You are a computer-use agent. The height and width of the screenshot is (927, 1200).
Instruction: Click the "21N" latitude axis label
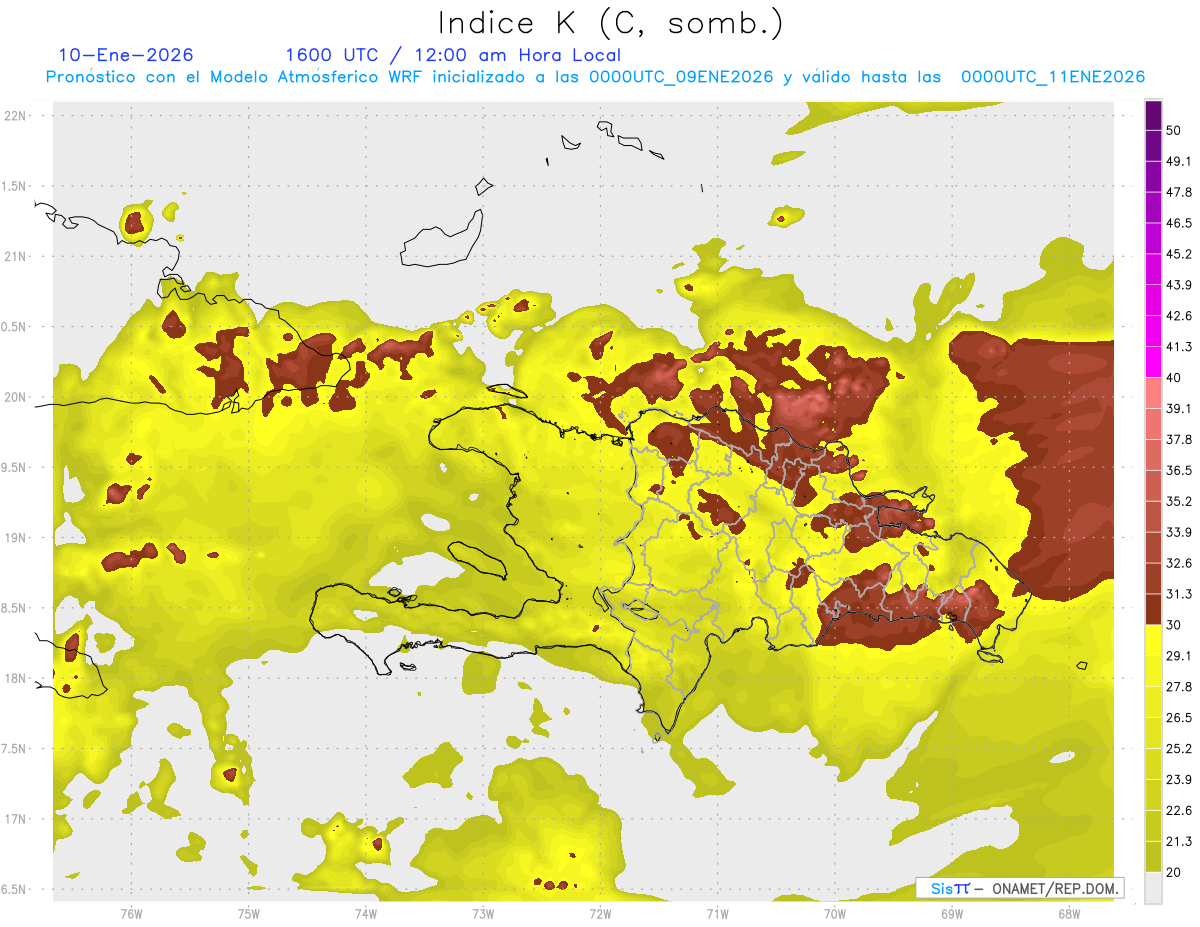17,256
